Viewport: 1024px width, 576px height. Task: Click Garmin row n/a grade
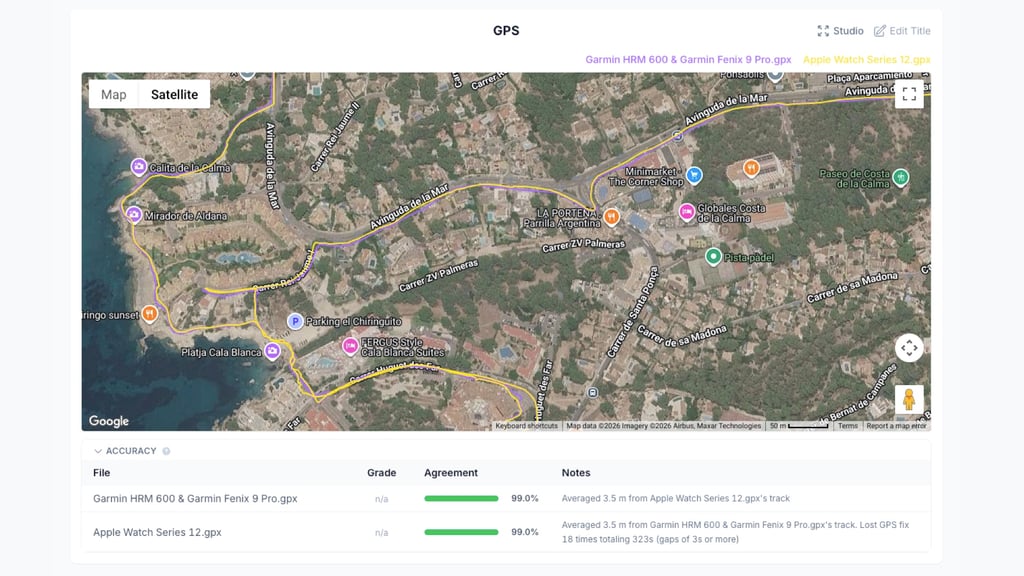(x=381, y=499)
